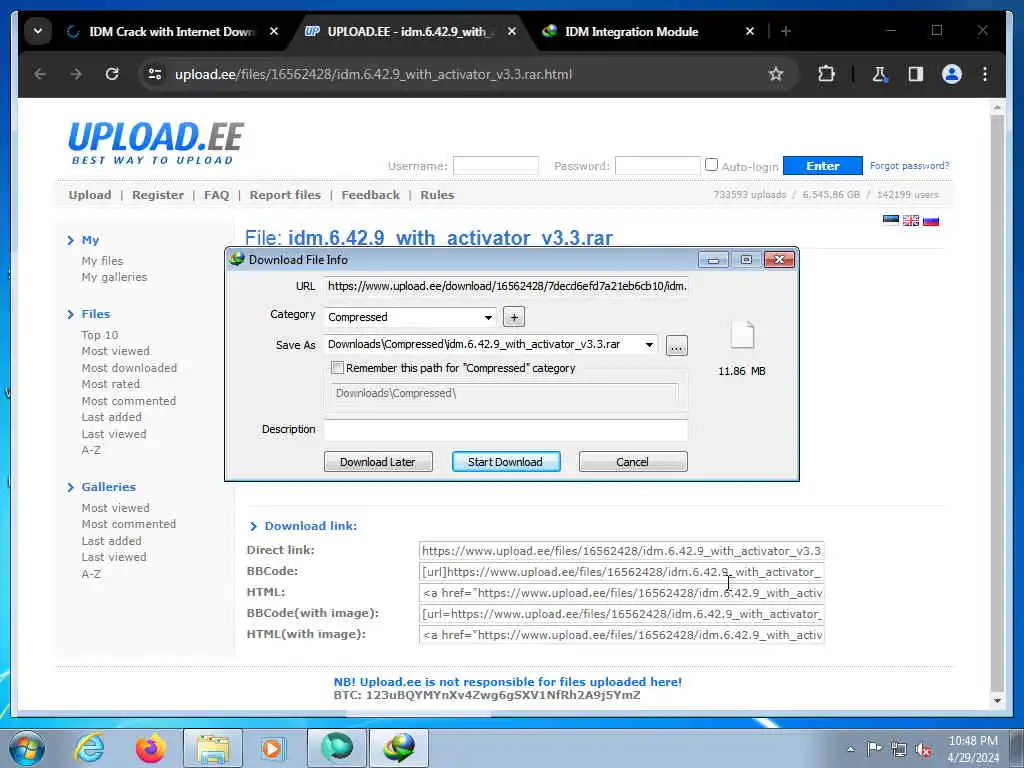
Task: Open the Rules menu item
Action: pyautogui.click(x=437, y=195)
